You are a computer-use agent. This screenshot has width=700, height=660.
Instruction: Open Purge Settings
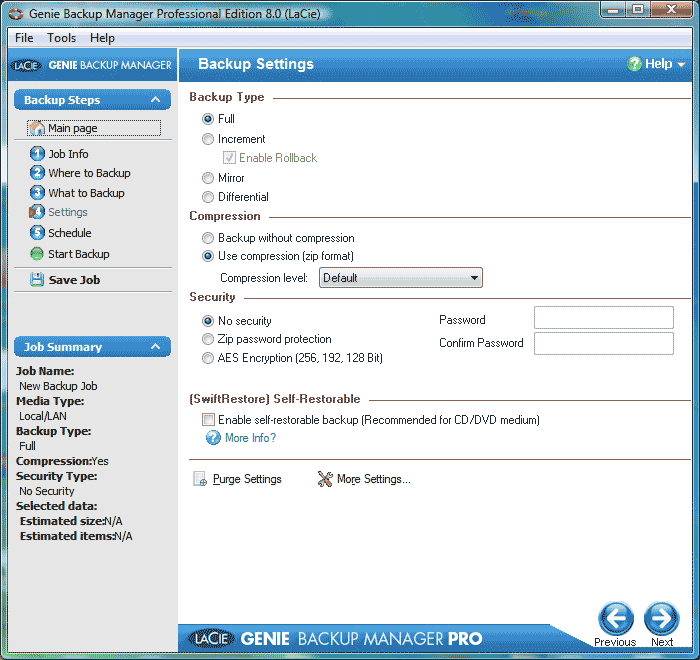pos(247,479)
